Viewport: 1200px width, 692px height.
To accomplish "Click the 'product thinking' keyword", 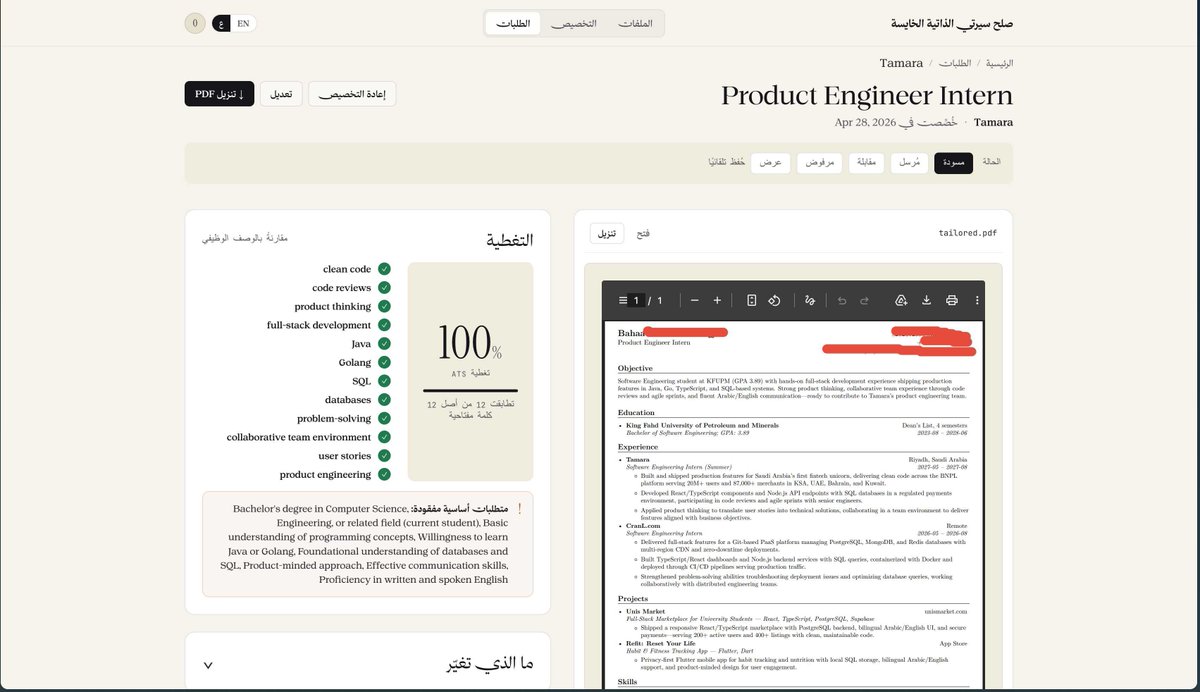I will [332, 307].
